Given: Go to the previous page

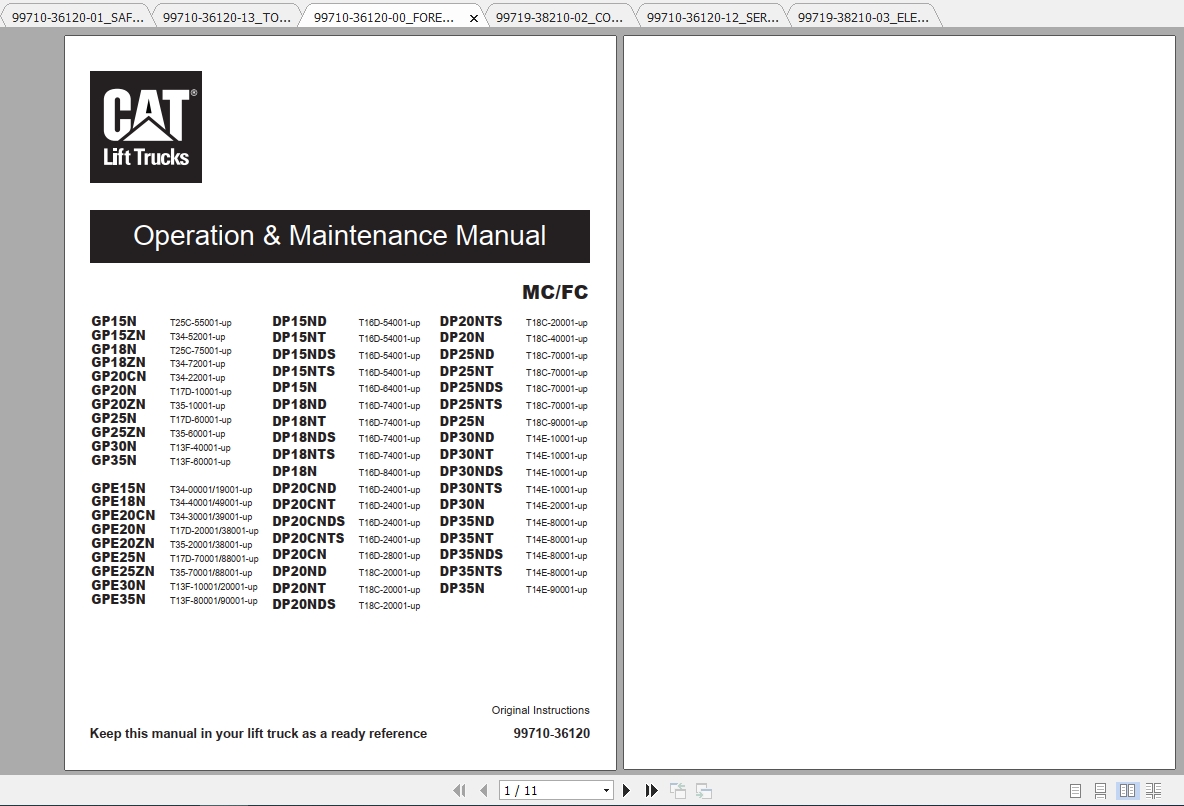Looking at the screenshot, I should coord(483,790).
